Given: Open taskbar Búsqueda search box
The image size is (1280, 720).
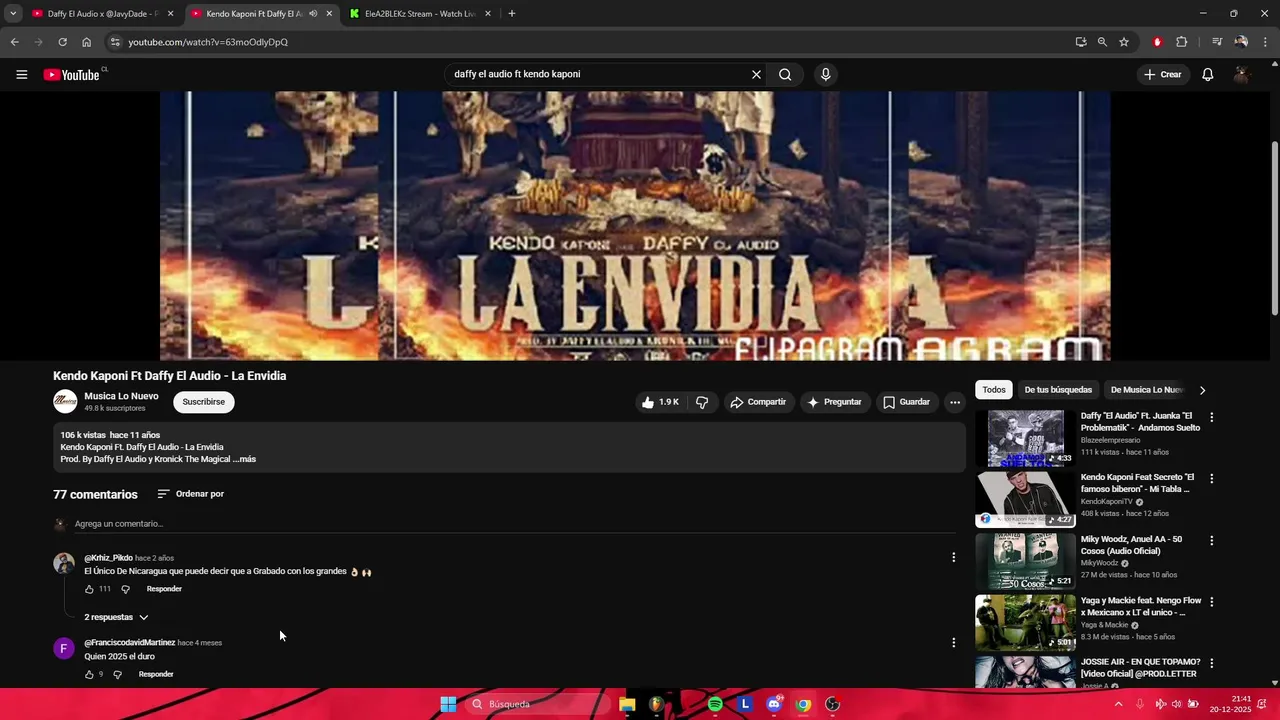Looking at the screenshot, I should 536,704.
